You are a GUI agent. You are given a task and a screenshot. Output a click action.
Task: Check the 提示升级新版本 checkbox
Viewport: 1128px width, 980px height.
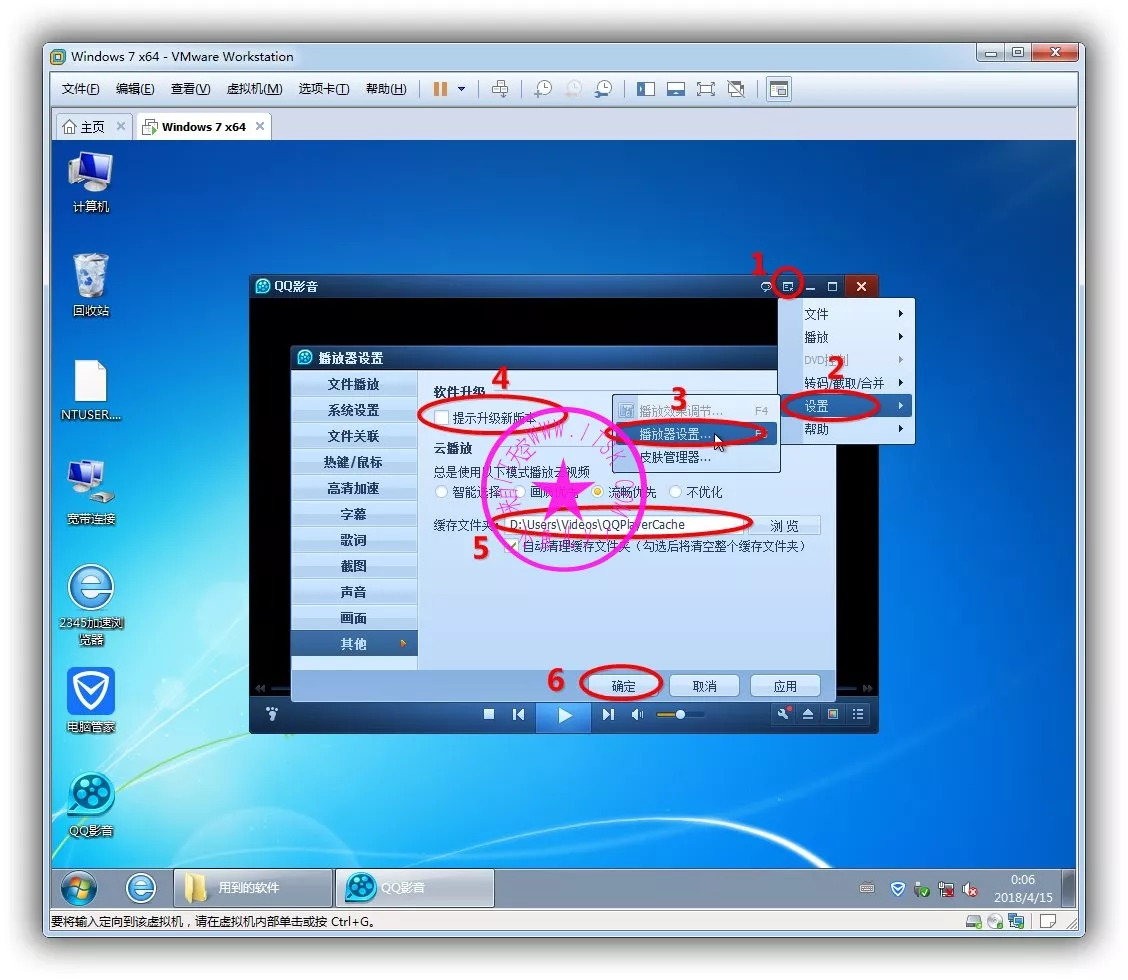point(442,418)
